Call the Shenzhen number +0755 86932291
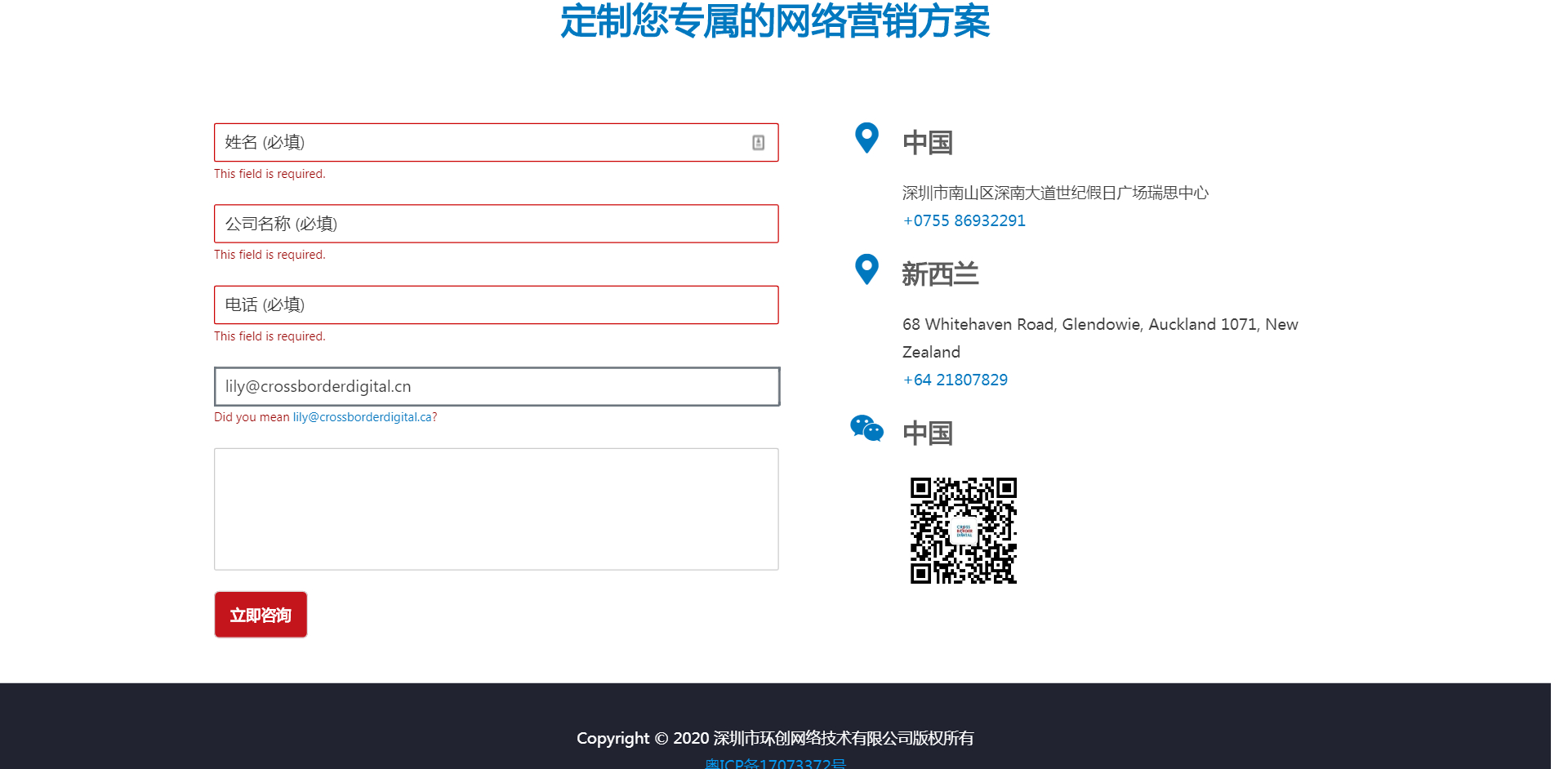This screenshot has width=1568, height=769. click(964, 220)
